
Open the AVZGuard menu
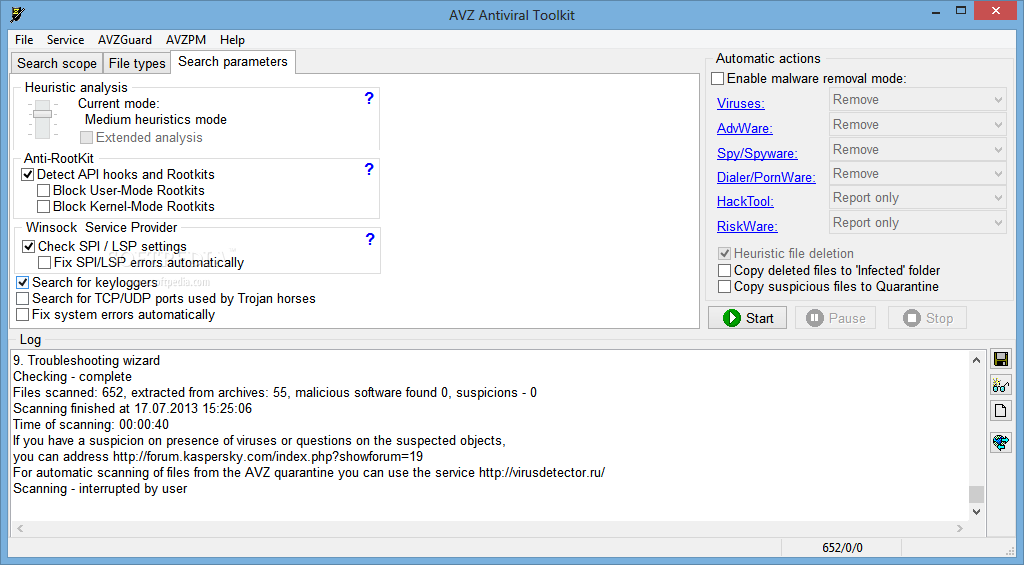pyautogui.click(x=125, y=40)
